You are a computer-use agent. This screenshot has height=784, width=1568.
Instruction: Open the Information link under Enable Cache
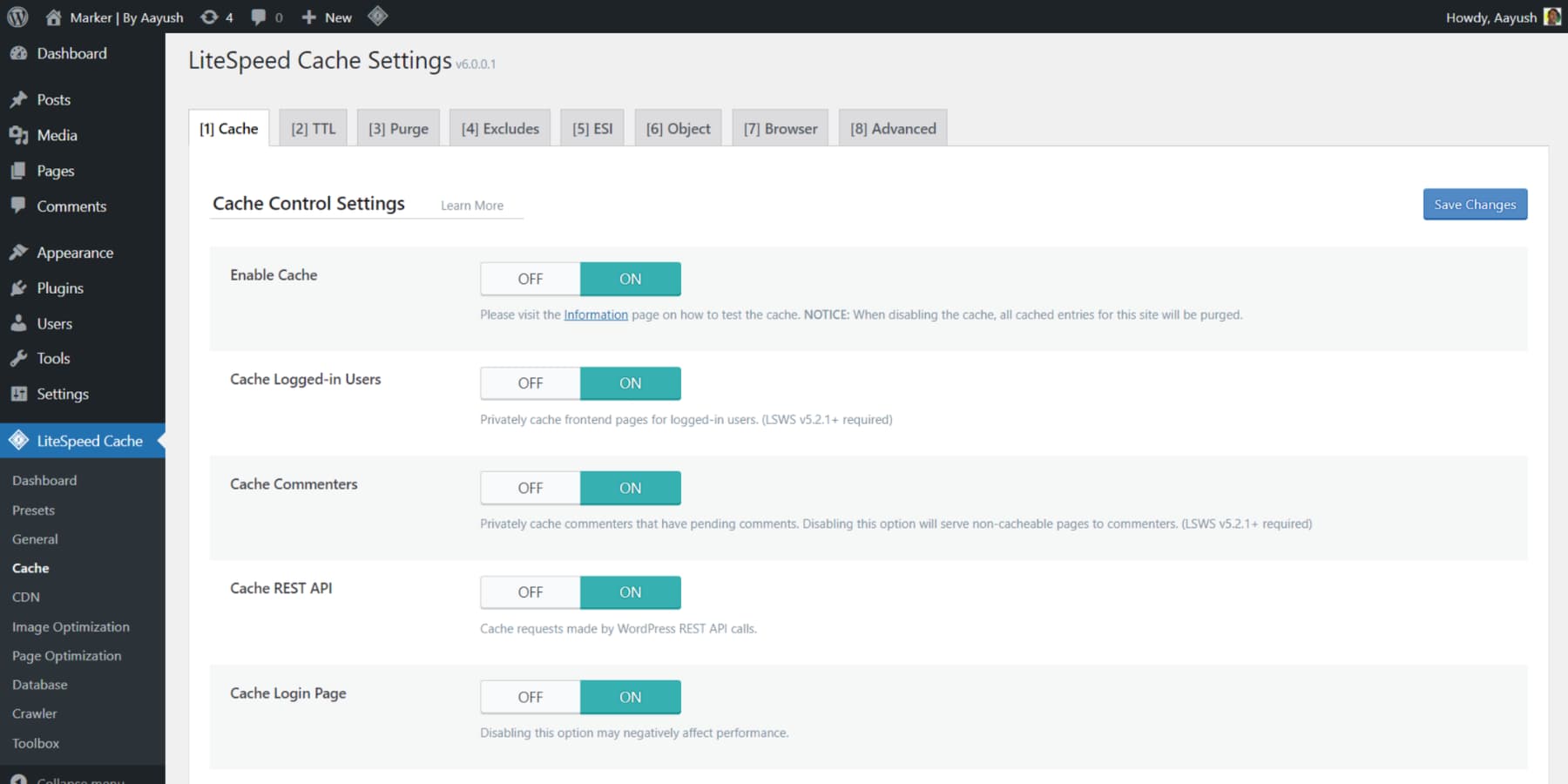[x=595, y=314]
